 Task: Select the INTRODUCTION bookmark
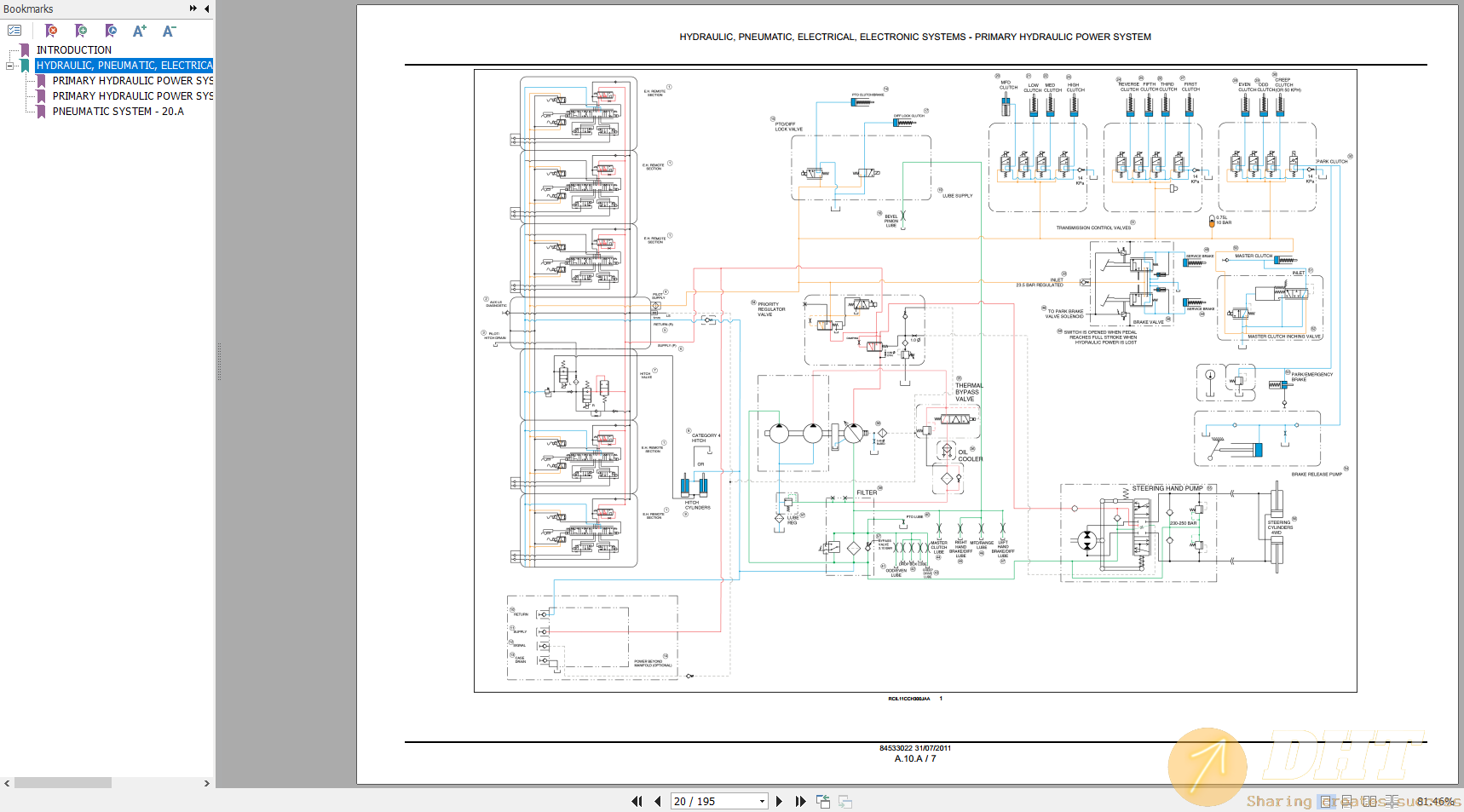[x=72, y=49]
